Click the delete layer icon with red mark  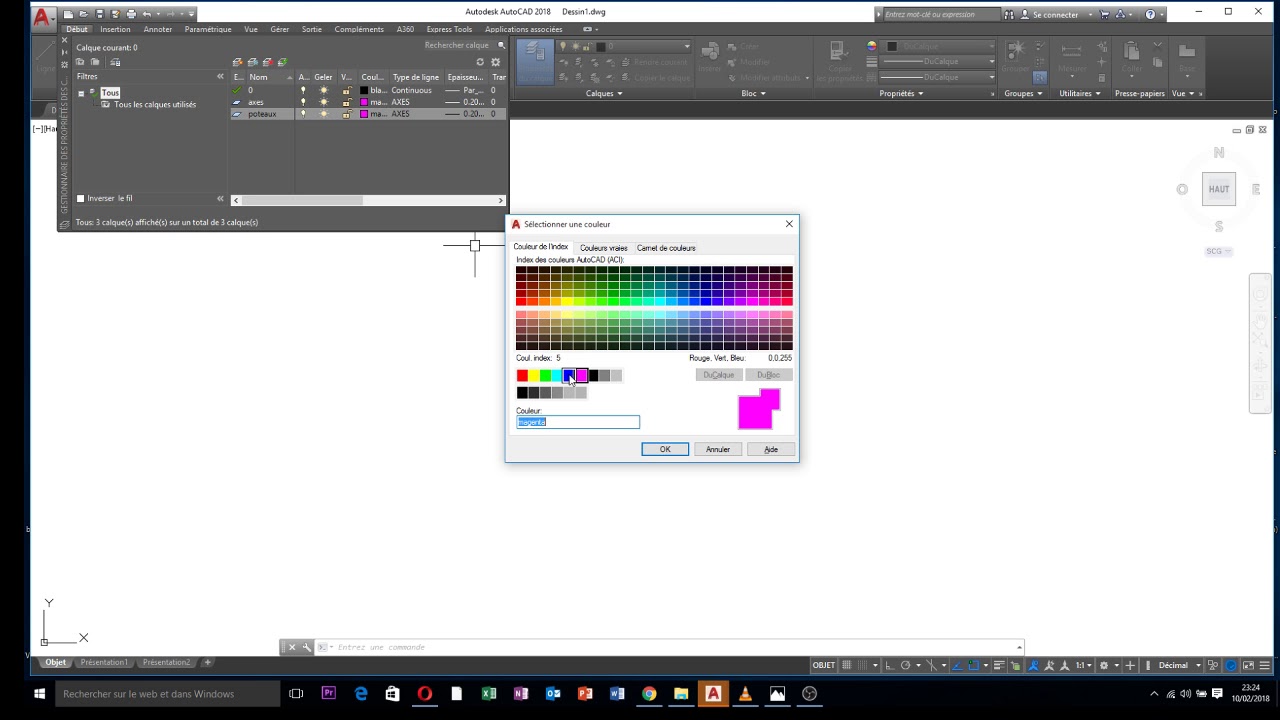tap(267, 62)
